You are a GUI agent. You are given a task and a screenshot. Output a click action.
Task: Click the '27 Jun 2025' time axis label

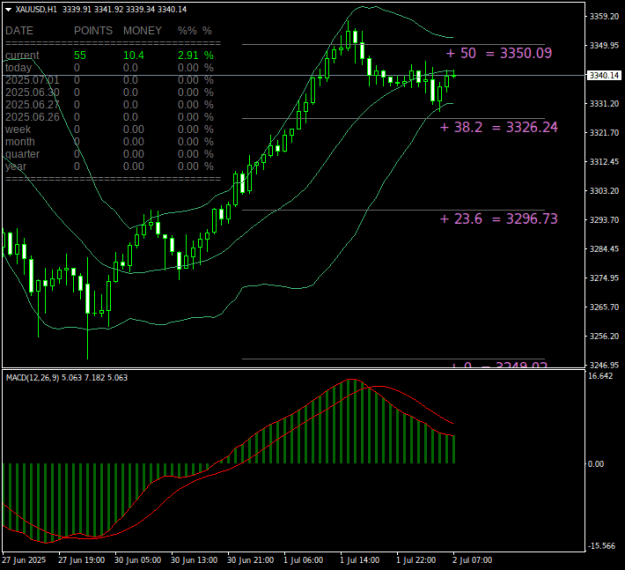pyautogui.click(x=24, y=560)
